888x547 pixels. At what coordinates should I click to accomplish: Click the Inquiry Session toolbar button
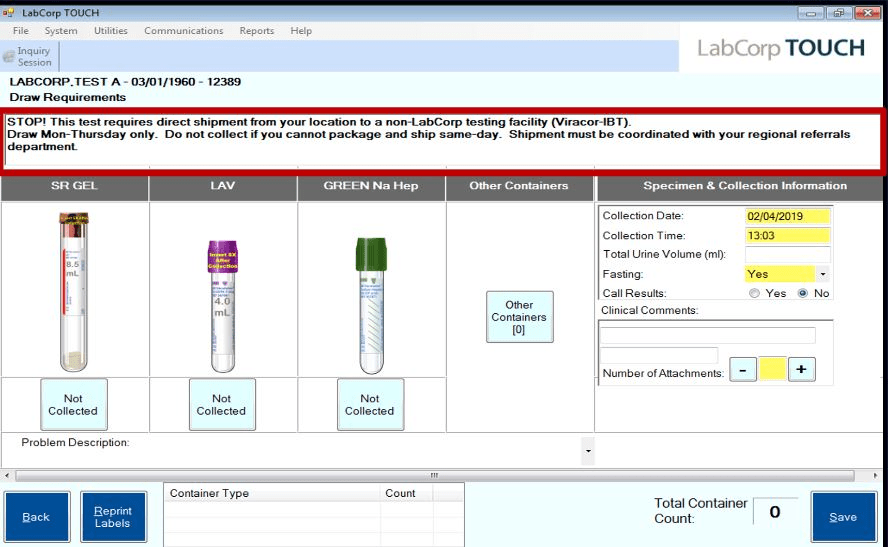coord(28,57)
